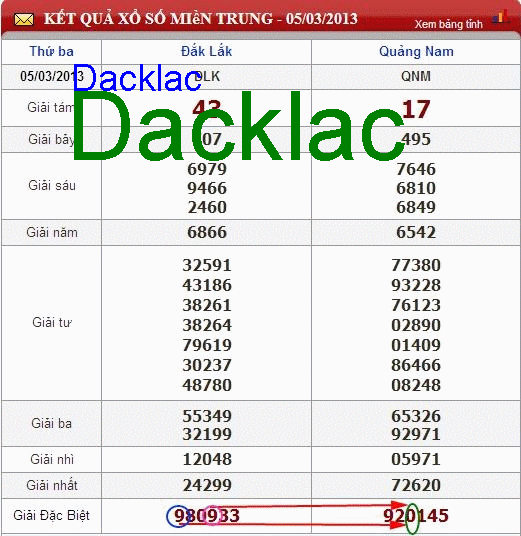The image size is (521, 536).
Task: Click the QNM code cell
Action: pyautogui.click(x=416, y=76)
